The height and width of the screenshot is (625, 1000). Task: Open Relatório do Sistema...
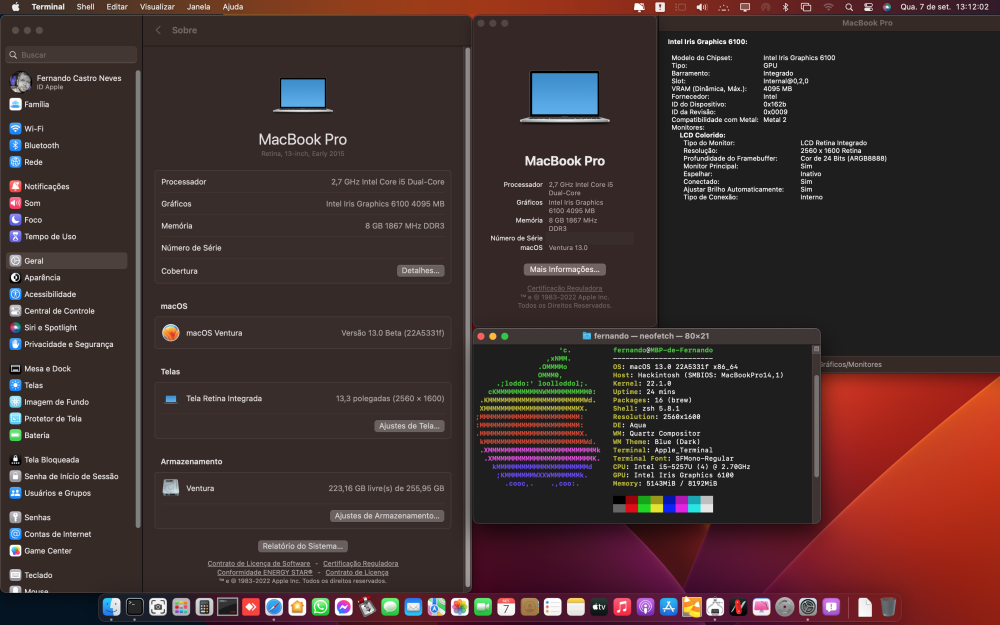pos(303,546)
